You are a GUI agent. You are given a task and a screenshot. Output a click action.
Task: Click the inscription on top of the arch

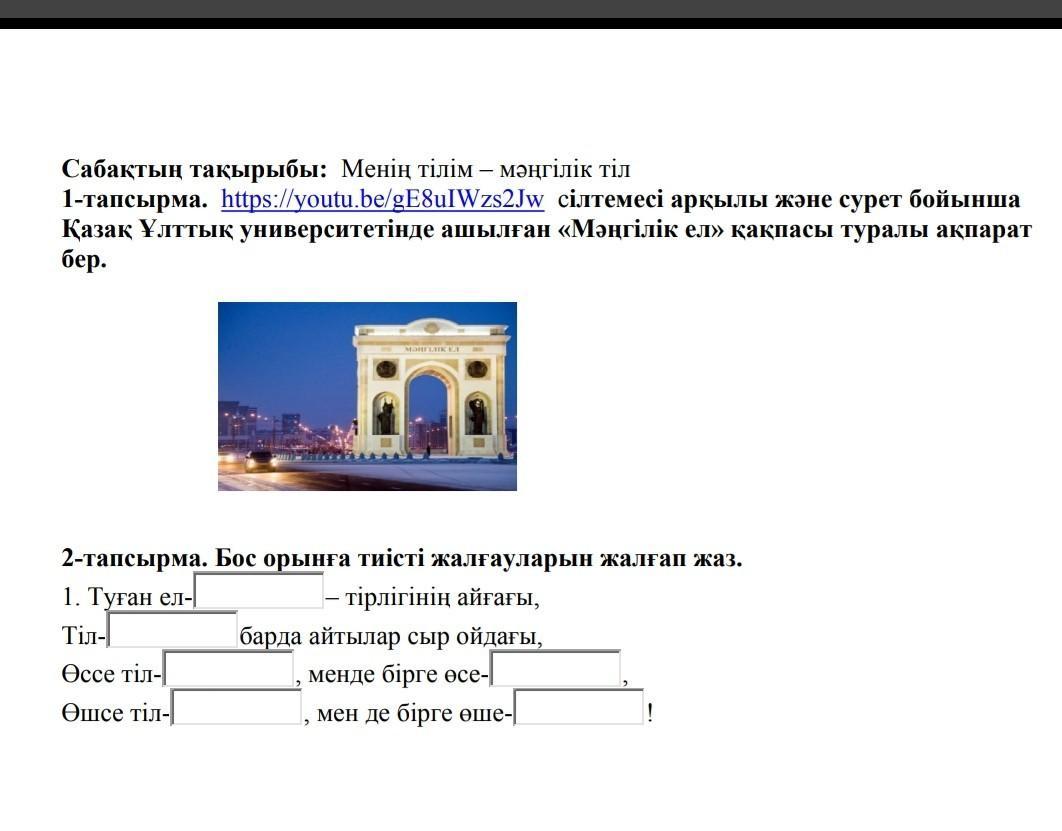432,349
